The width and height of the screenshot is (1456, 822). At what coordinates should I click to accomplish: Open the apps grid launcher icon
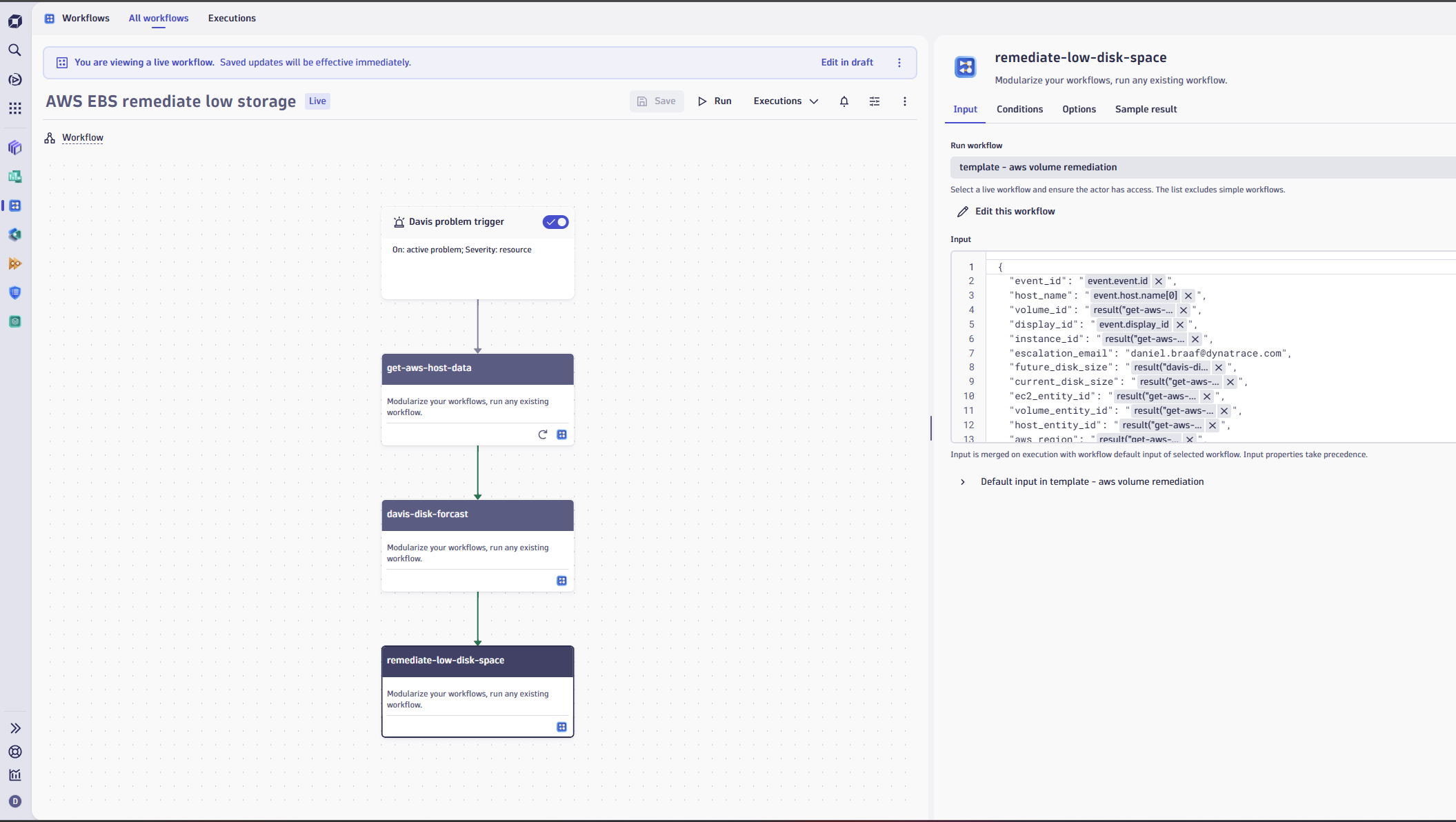pos(14,108)
